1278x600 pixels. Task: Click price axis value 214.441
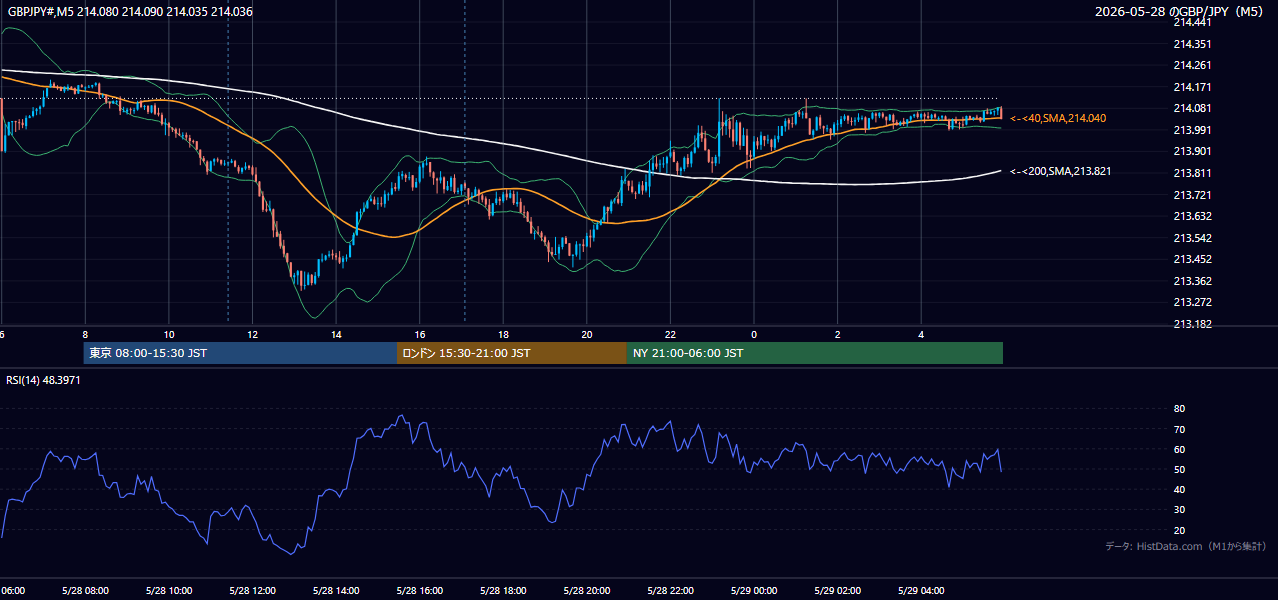coord(1192,22)
